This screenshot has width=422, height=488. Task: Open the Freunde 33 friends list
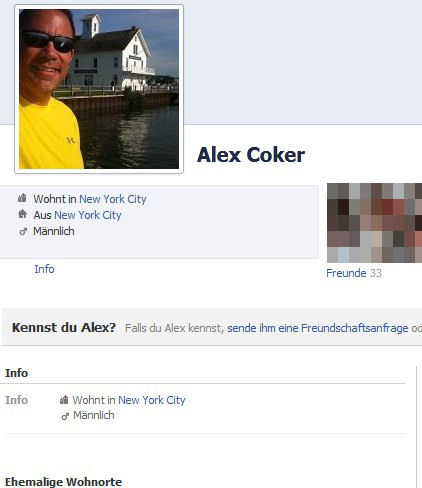click(x=354, y=273)
